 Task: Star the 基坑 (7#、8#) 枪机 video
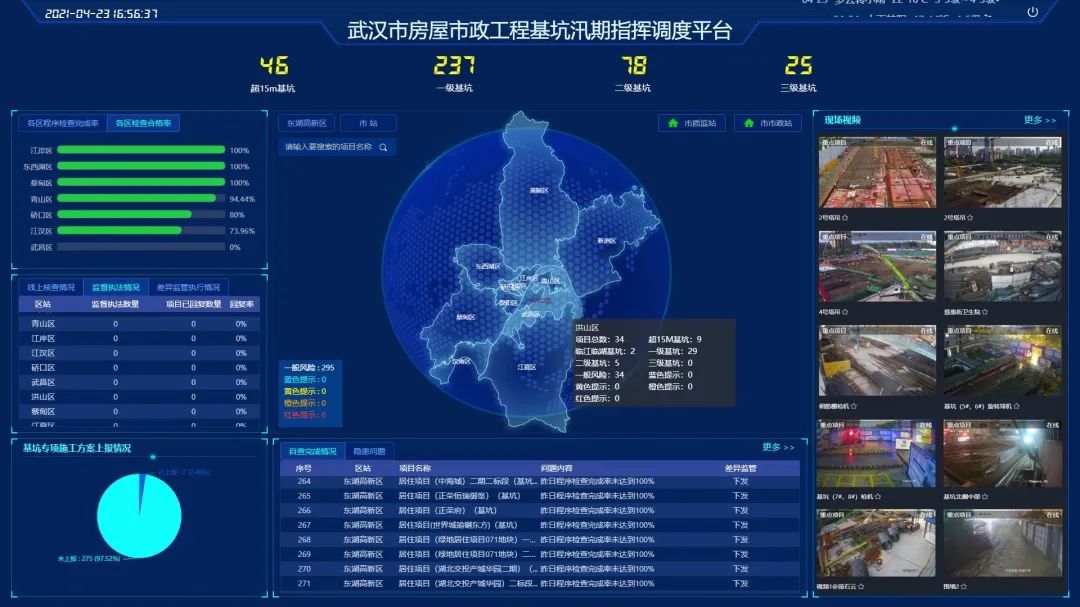point(878,496)
